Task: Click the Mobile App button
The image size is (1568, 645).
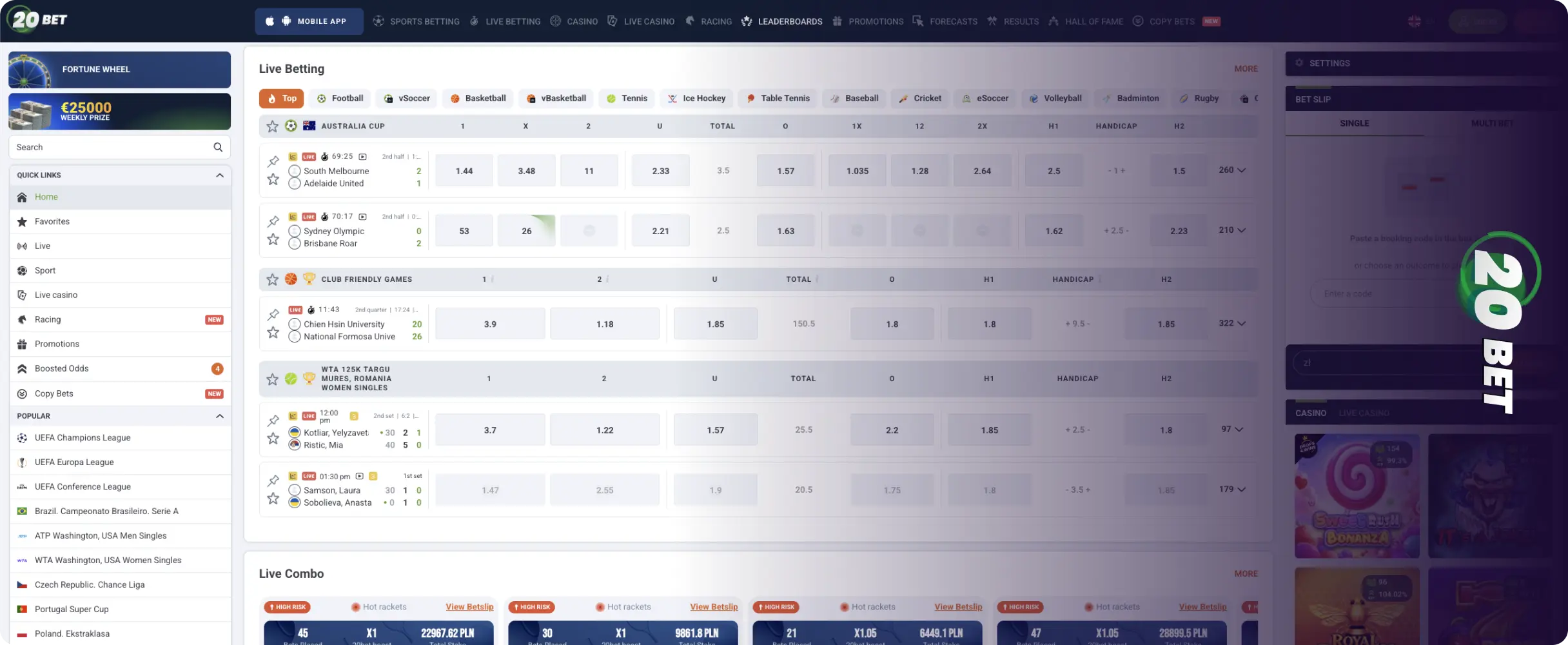Action: [x=309, y=21]
